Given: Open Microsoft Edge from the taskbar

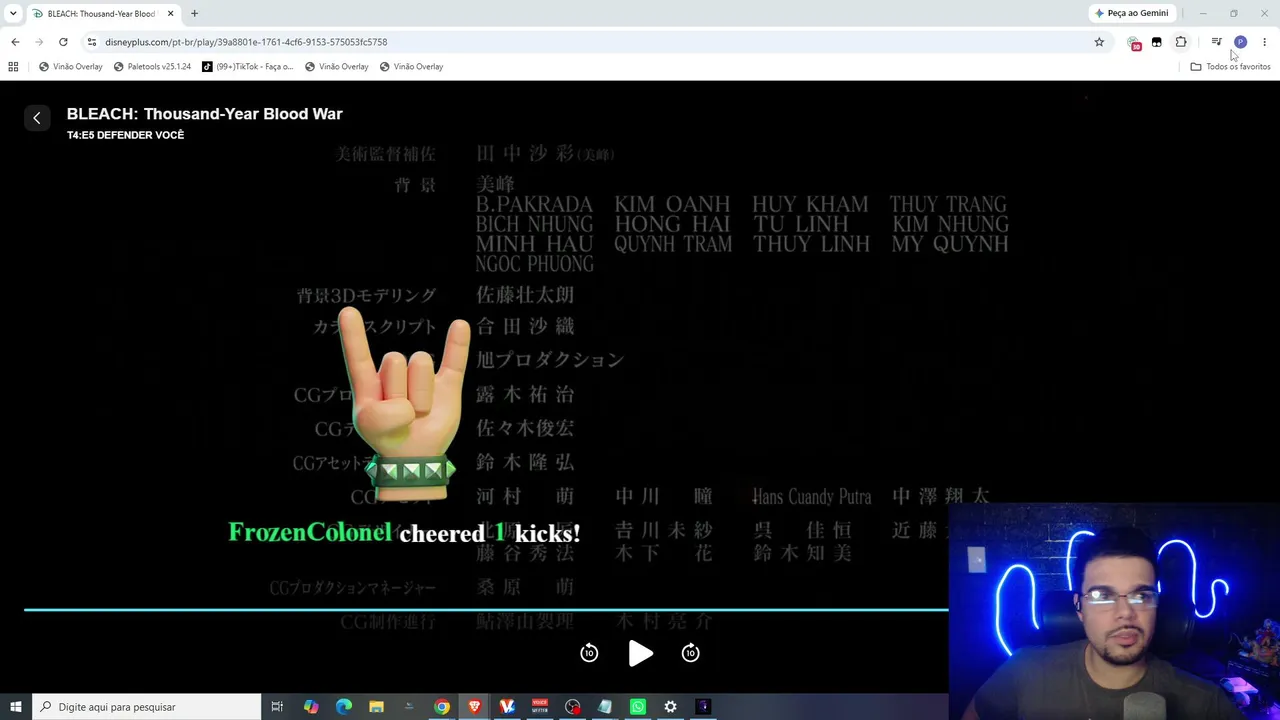Looking at the screenshot, I should pyautogui.click(x=344, y=707).
